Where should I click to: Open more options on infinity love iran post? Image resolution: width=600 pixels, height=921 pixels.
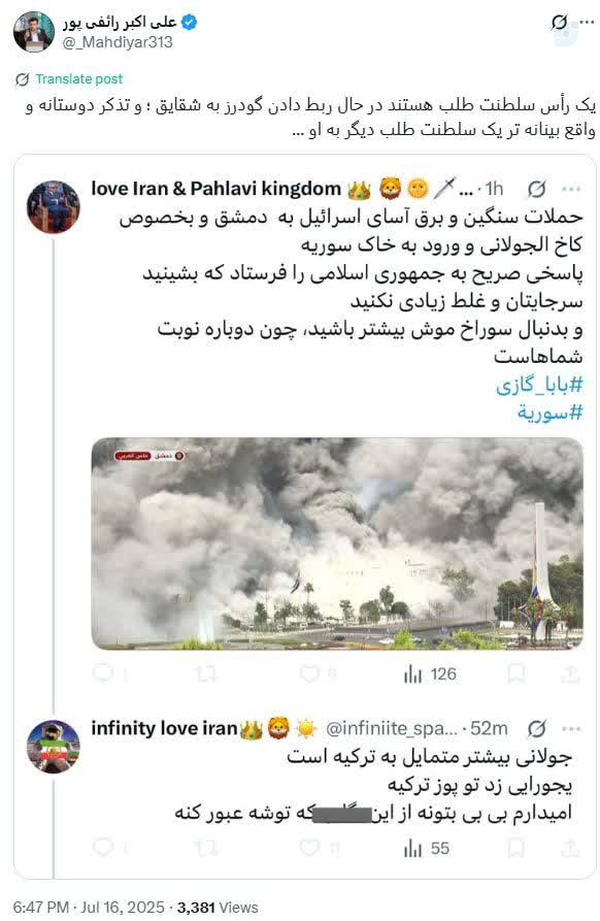(571, 728)
